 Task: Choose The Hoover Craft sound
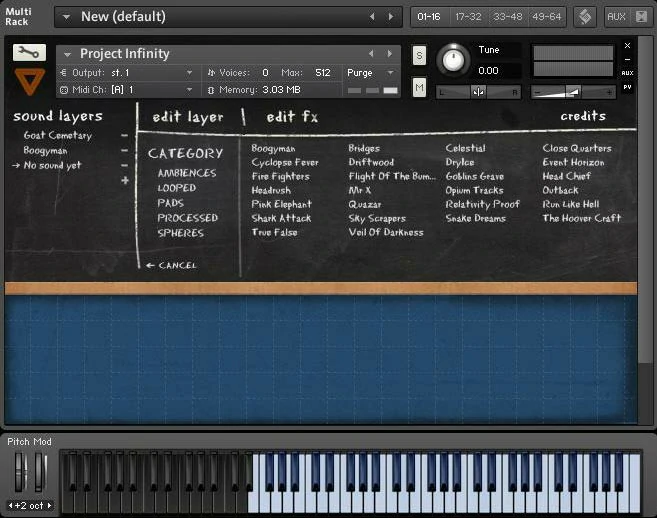click(582, 218)
